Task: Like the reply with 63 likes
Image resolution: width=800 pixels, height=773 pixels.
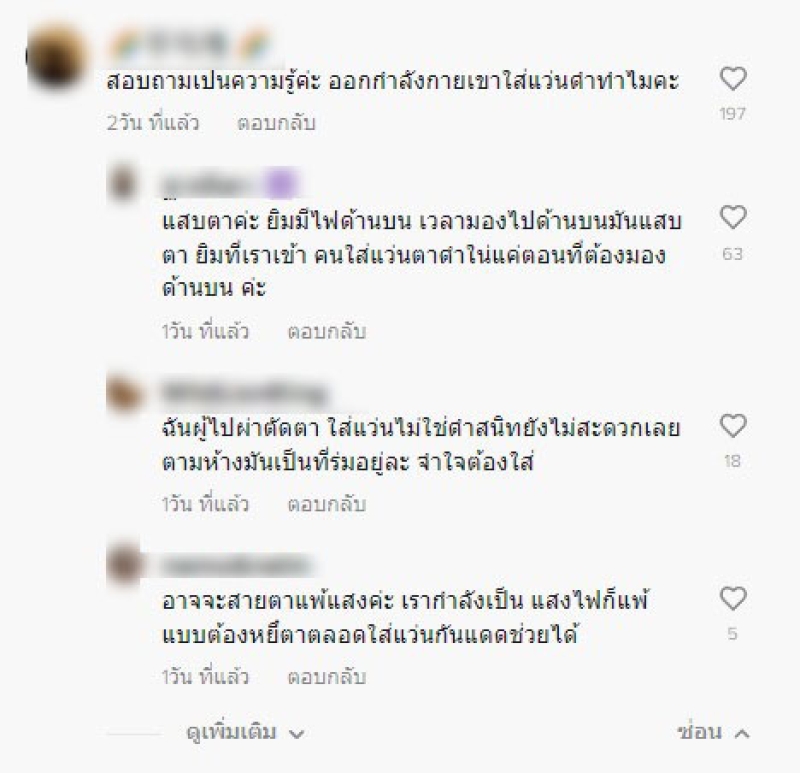Action: pos(733,217)
